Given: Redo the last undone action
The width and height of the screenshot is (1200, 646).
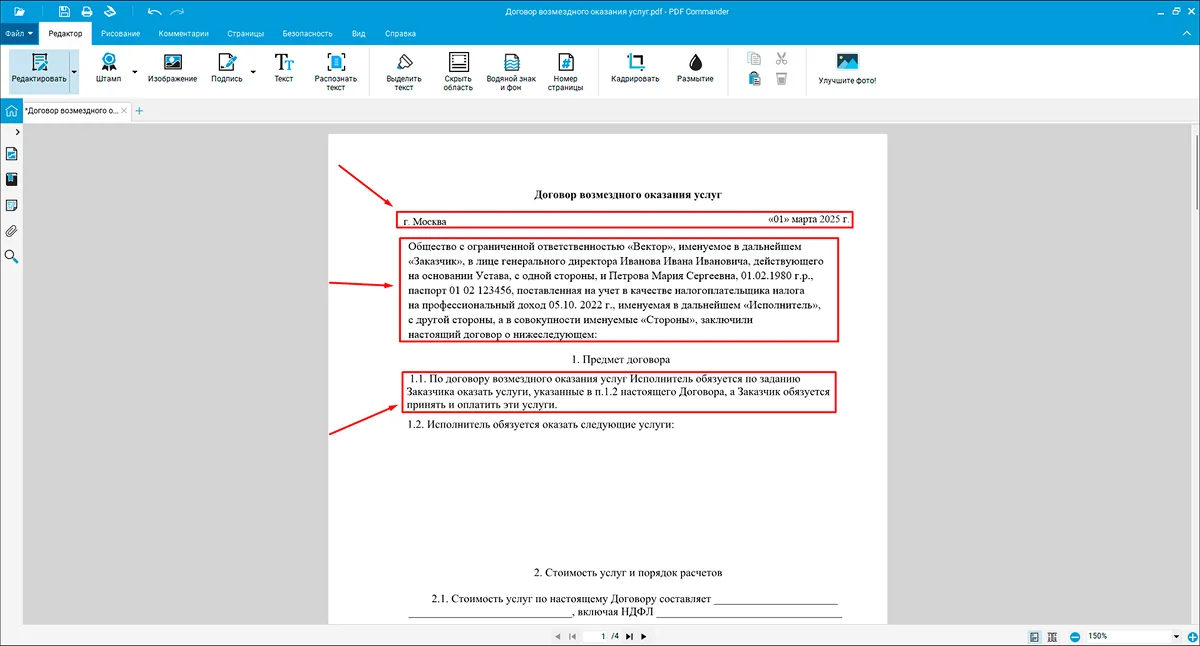Looking at the screenshot, I should [178, 11].
